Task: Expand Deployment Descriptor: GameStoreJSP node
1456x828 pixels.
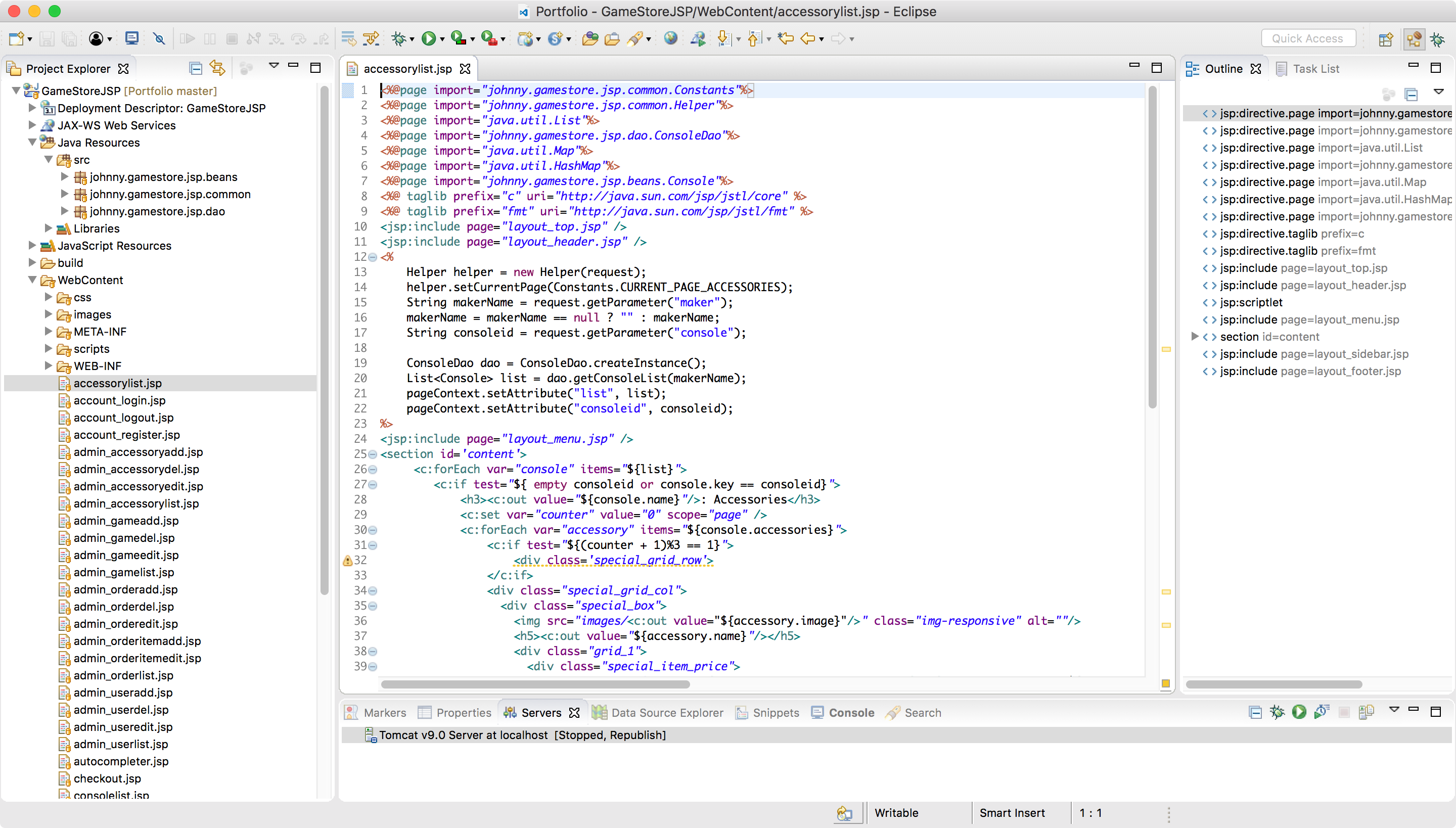Action: pyautogui.click(x=32, y=108)
